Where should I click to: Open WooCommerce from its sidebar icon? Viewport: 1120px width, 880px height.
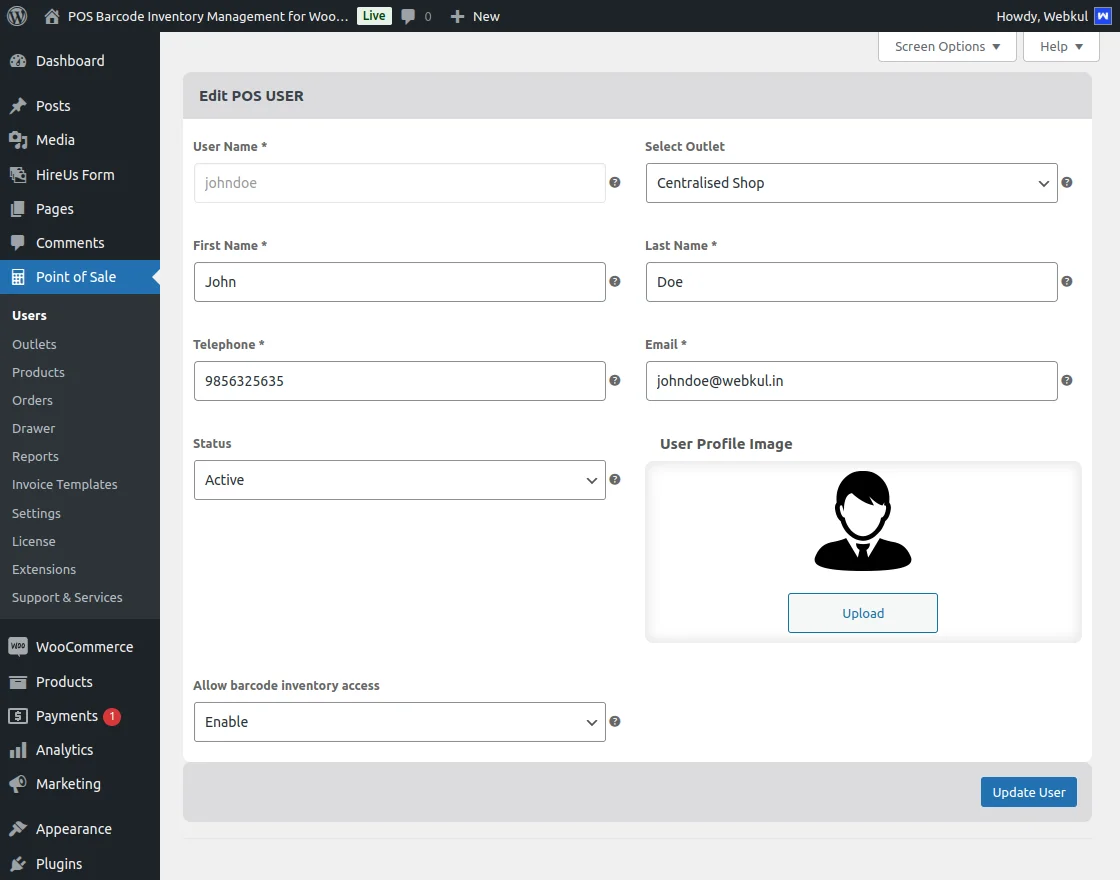click(18, 647)
